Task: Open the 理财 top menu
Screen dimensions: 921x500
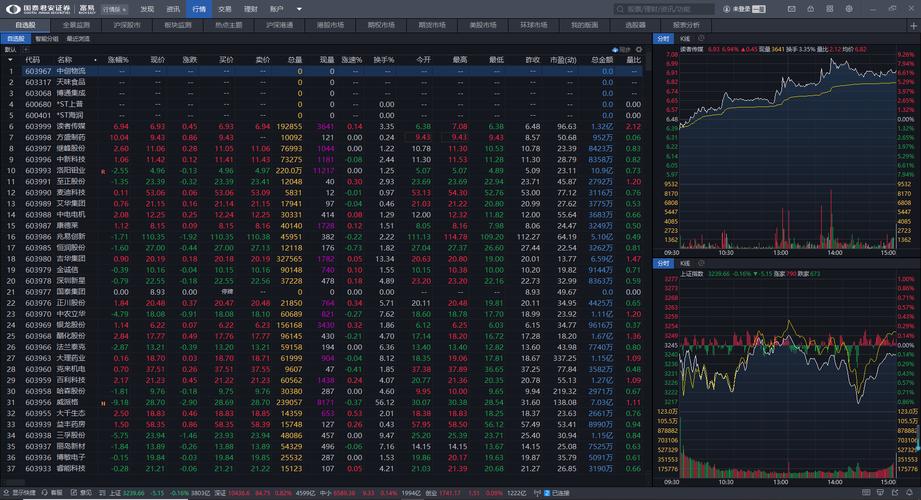Action: pyautogui.click(x=251, y=9)
